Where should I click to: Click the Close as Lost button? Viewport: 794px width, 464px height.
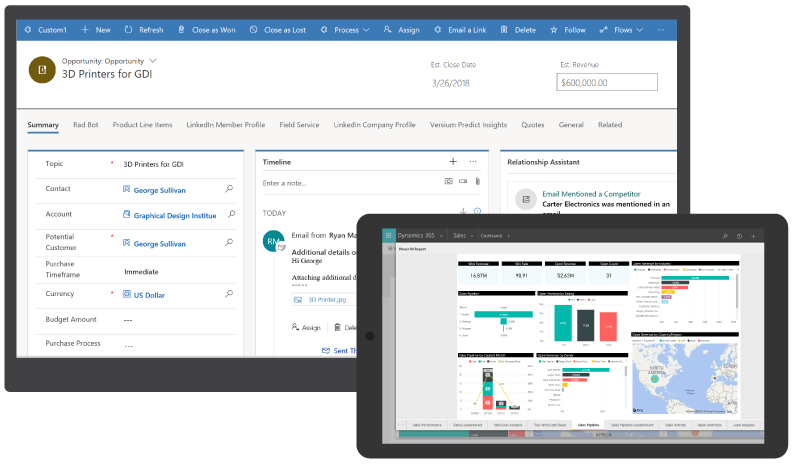pos(278,30)
